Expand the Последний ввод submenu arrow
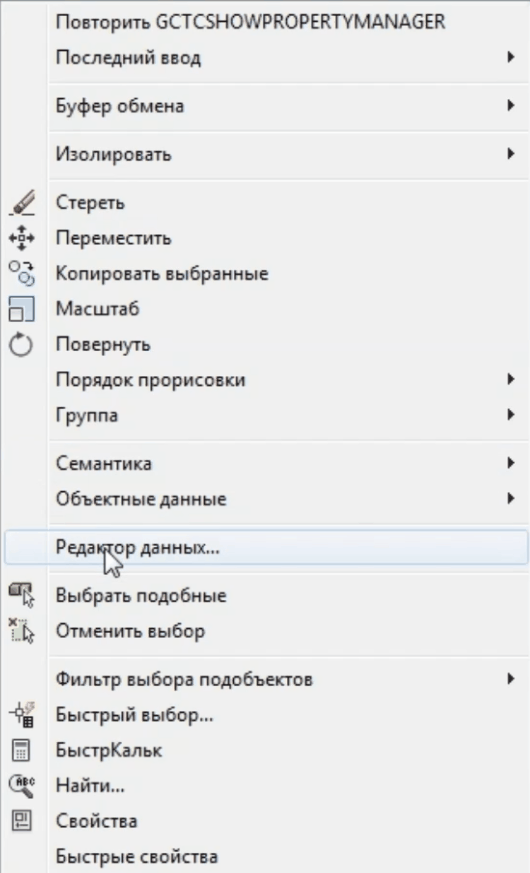Image resolution: width=530 pixels, height=873 pixels. [511, 57]
